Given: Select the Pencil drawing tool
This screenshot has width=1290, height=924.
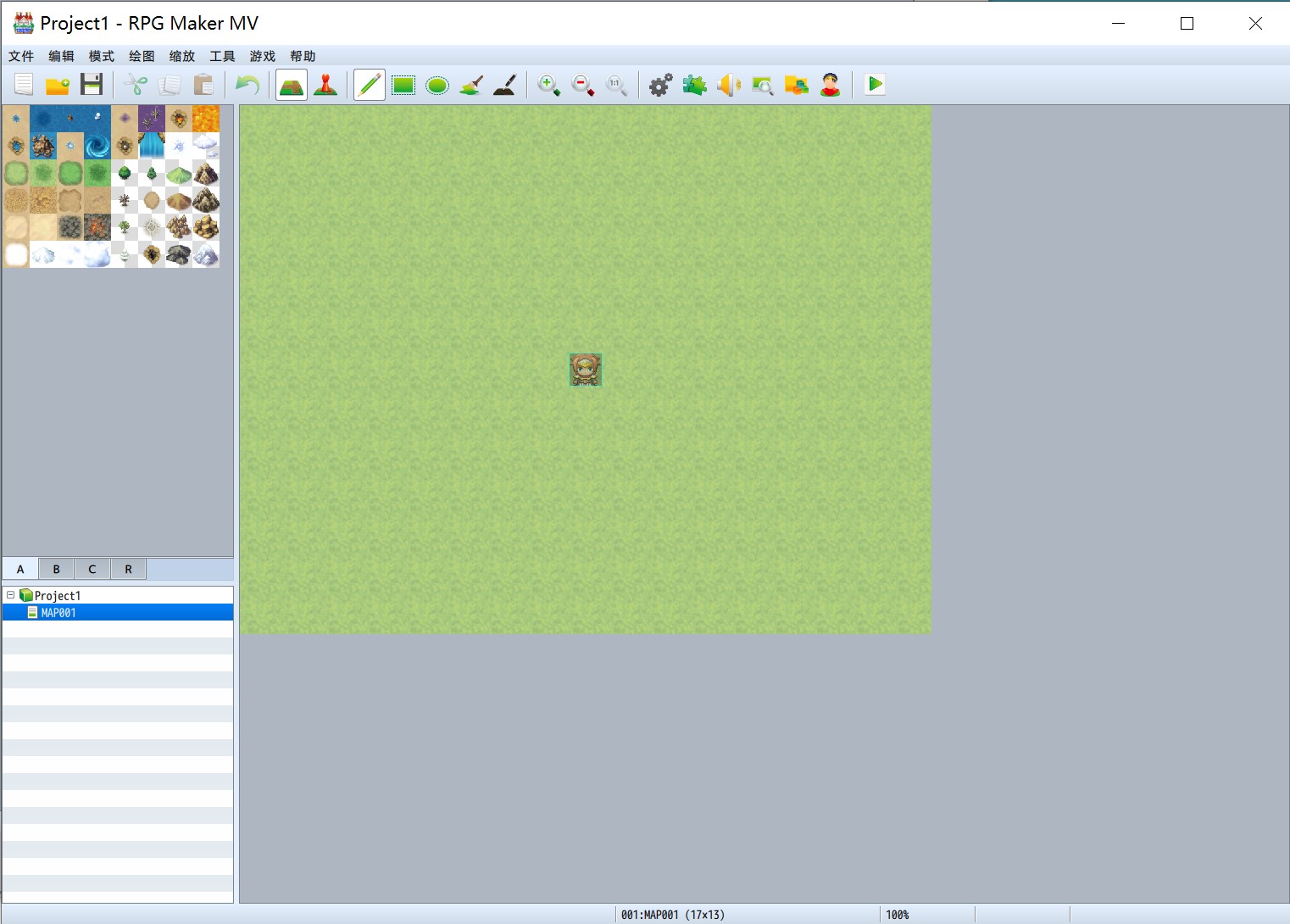Looking at the screenshot, I should (370, 85).
